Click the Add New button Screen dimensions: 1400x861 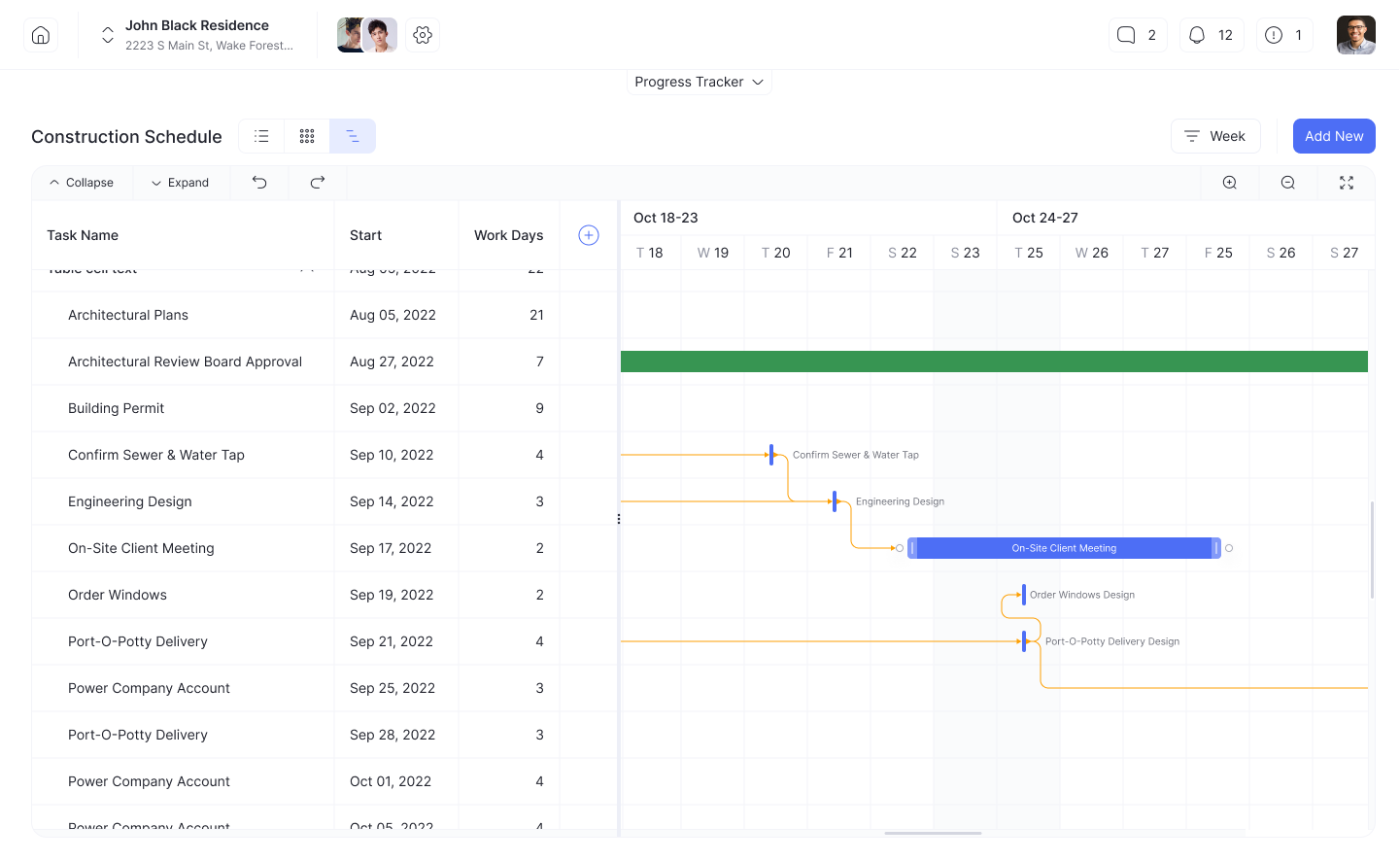click(1334, 136)
